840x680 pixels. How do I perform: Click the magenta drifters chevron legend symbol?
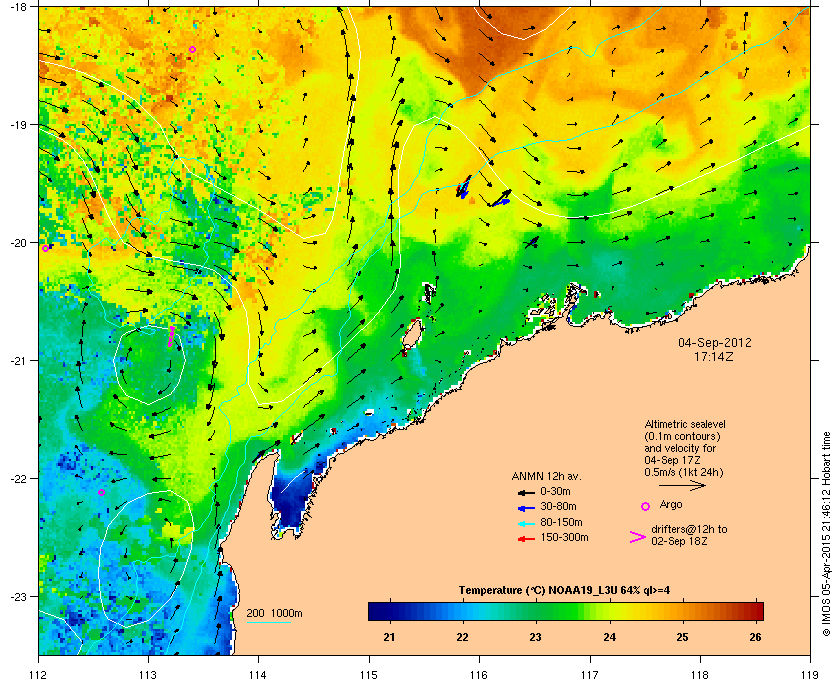point(638,537)
